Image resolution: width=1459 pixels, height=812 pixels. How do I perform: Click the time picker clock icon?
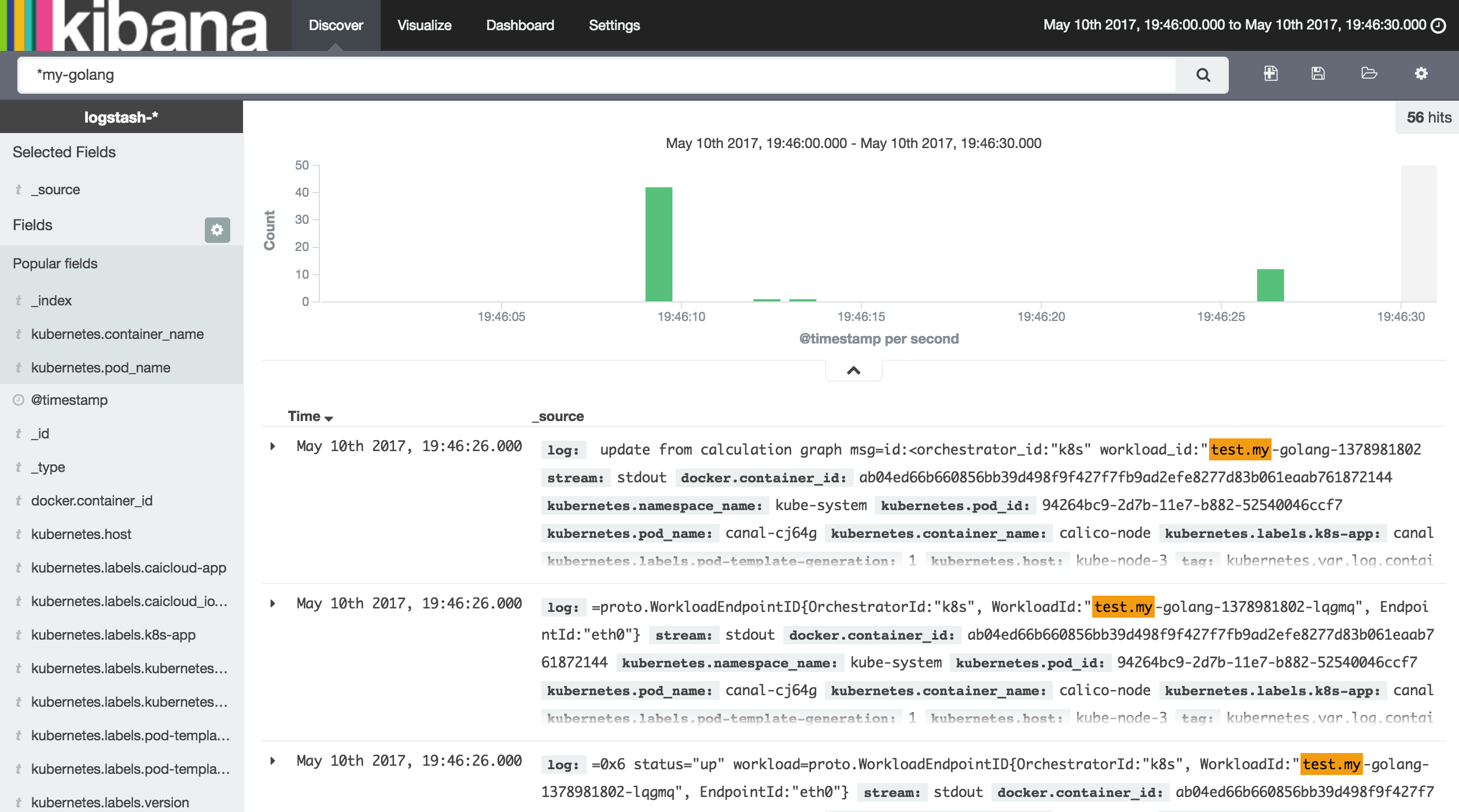[1439, 25]
